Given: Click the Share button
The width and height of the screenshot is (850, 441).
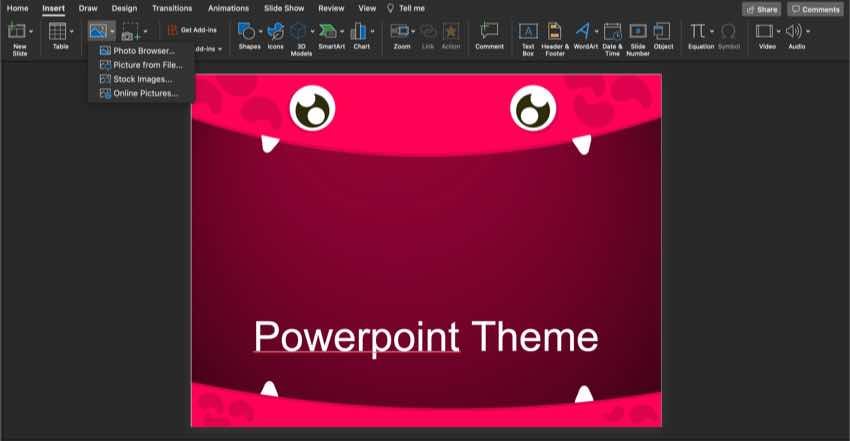Looking at the screenshot, I should tap(761, 9).
